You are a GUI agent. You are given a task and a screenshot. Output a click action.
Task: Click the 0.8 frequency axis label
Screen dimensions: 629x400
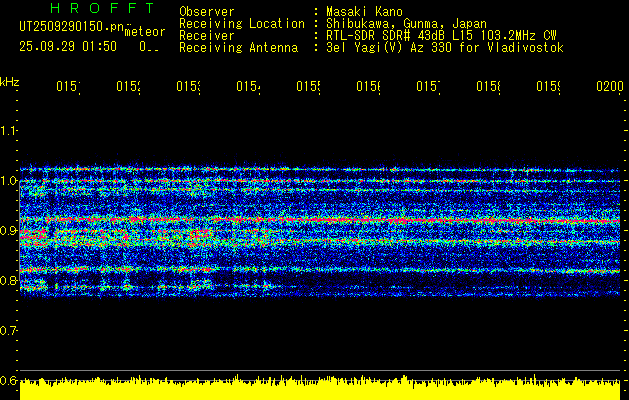pos(9,280)
